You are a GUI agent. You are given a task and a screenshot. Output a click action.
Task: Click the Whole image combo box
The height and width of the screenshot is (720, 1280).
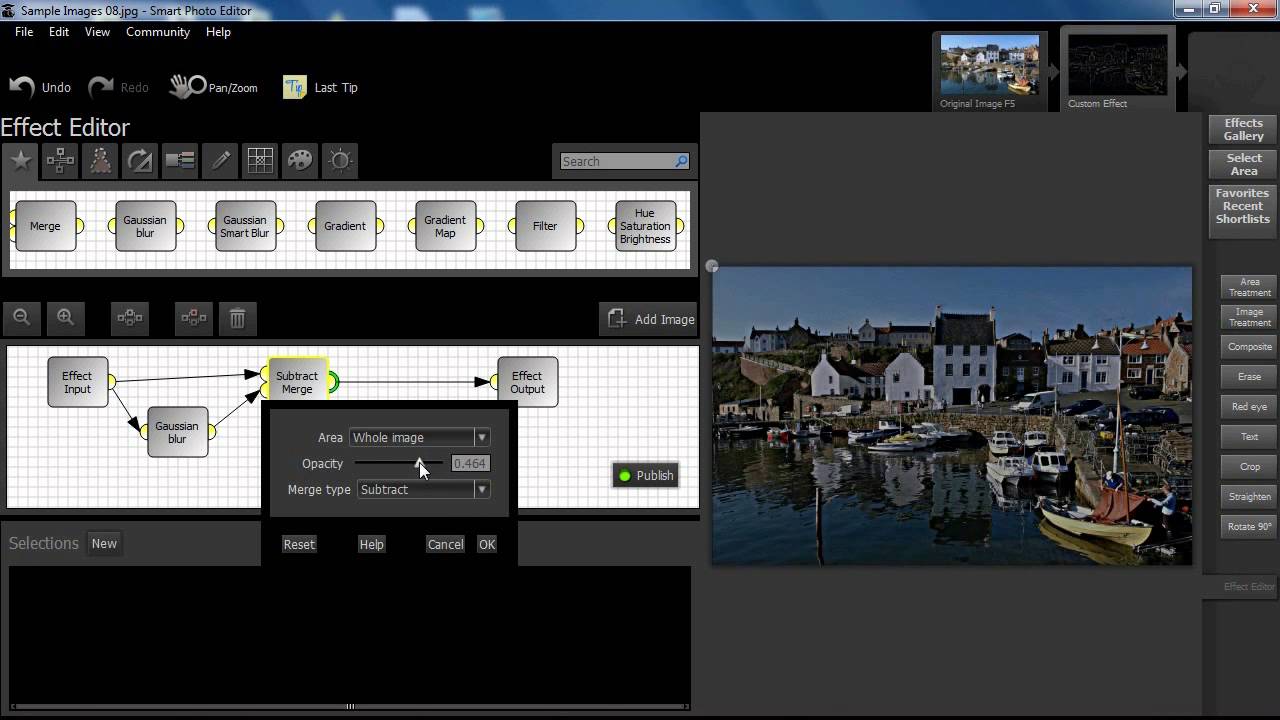tap(419, 438)
